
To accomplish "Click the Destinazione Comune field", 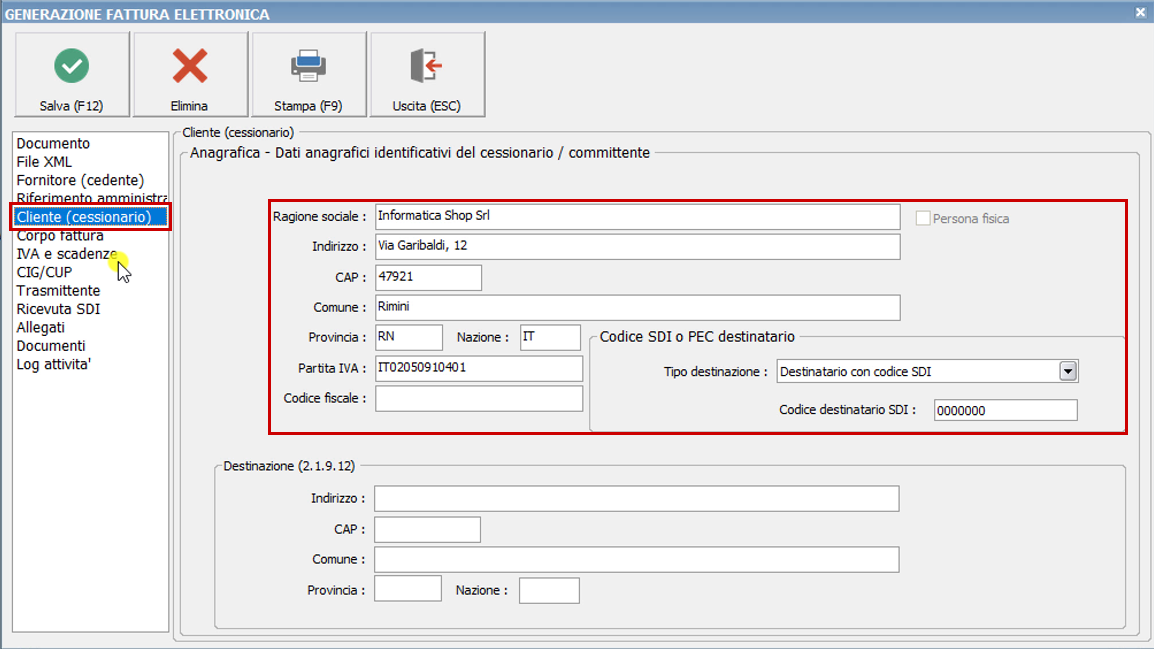I will point(635,559).
